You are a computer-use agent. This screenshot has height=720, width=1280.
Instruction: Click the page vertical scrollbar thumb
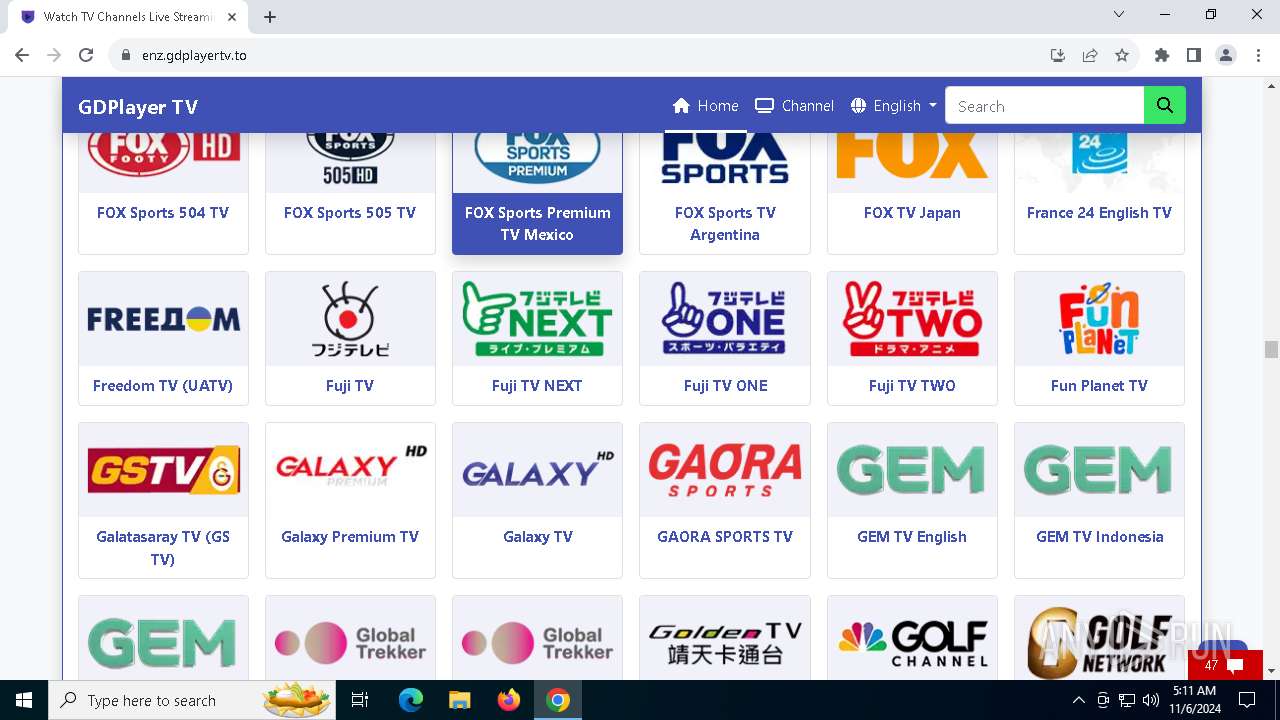pyautogui.click(x=1271, y=349)
